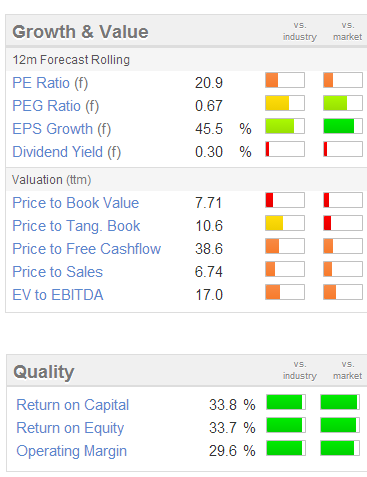Open the Price to Book Value link

pyautogui.click(x=76, y=203)
